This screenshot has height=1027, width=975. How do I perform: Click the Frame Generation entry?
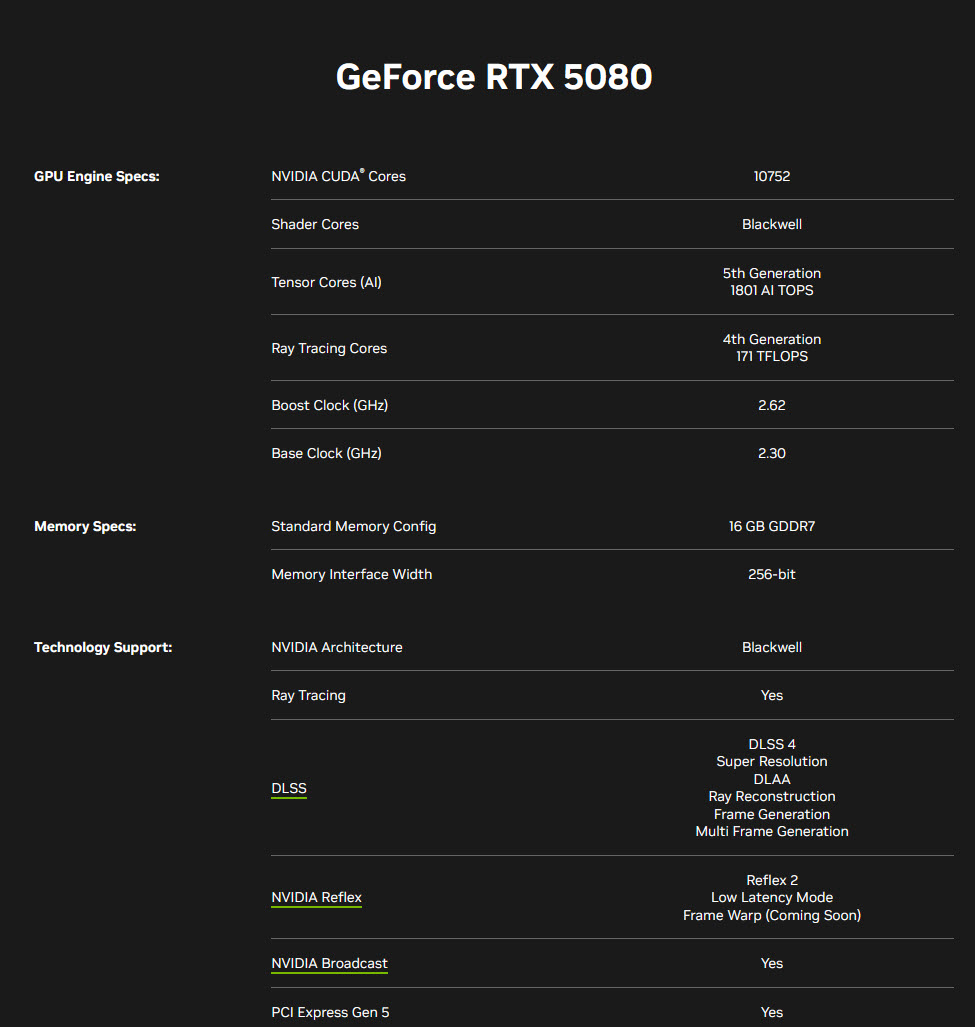(771, 814)
